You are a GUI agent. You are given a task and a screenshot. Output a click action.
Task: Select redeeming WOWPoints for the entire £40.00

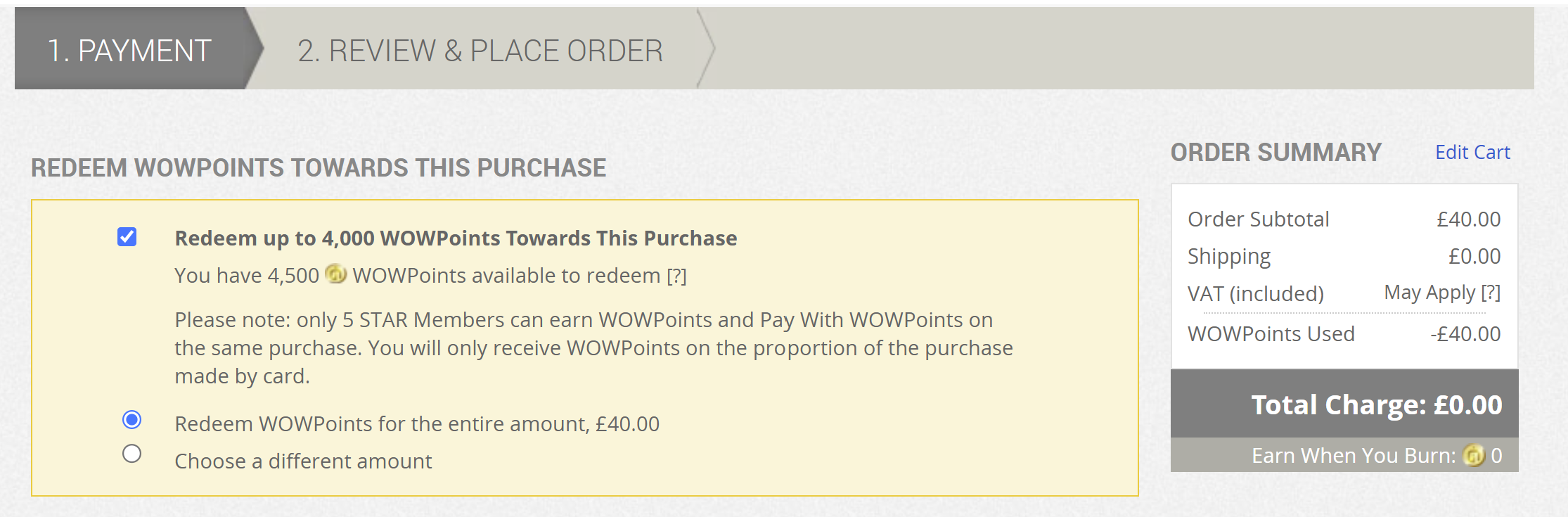point(131,421)
